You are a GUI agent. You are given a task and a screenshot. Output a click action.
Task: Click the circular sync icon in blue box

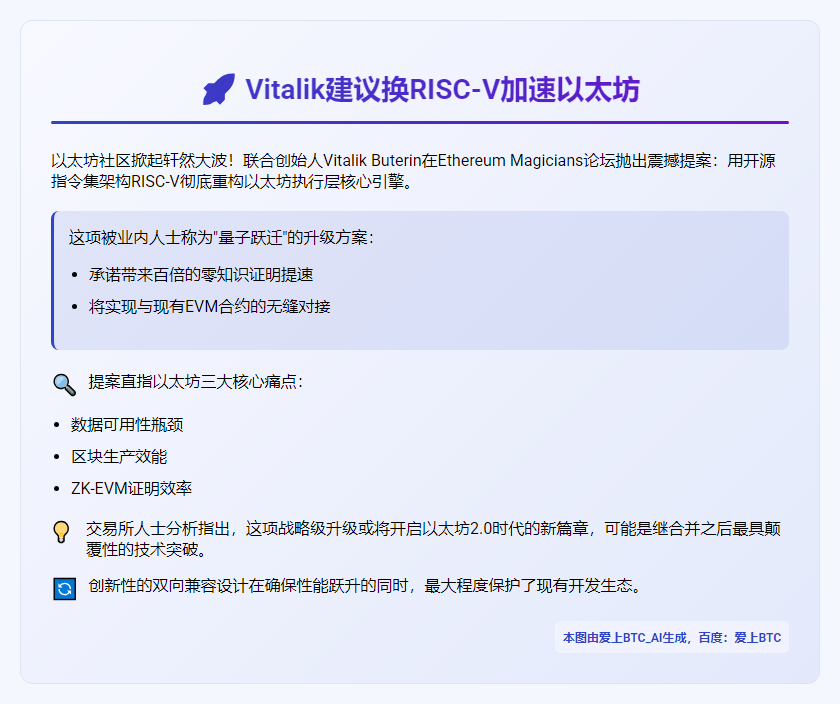(x=63, y=588)
